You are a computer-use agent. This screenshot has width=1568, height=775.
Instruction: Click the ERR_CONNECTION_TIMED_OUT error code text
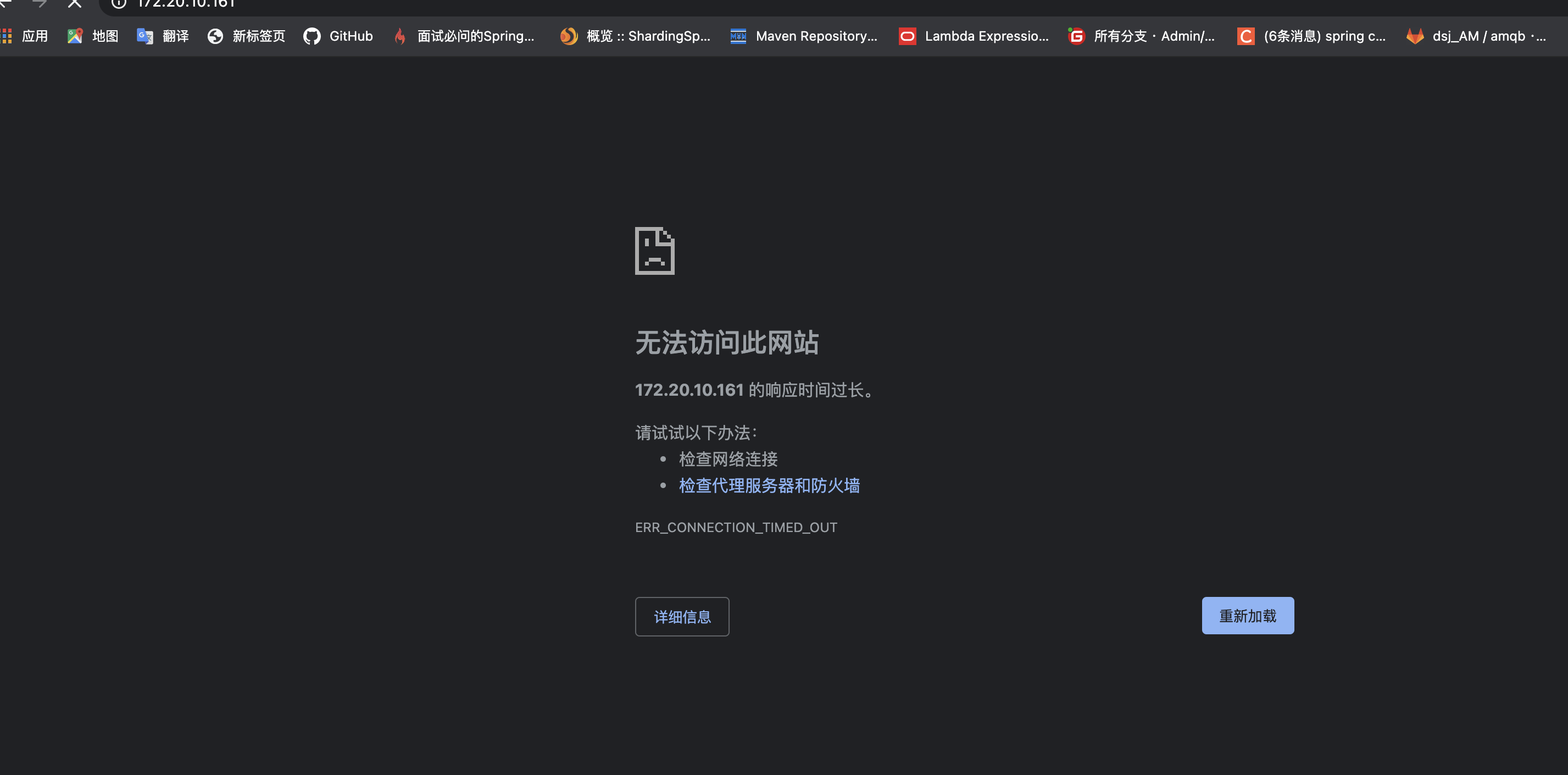(x=736, y=527)
